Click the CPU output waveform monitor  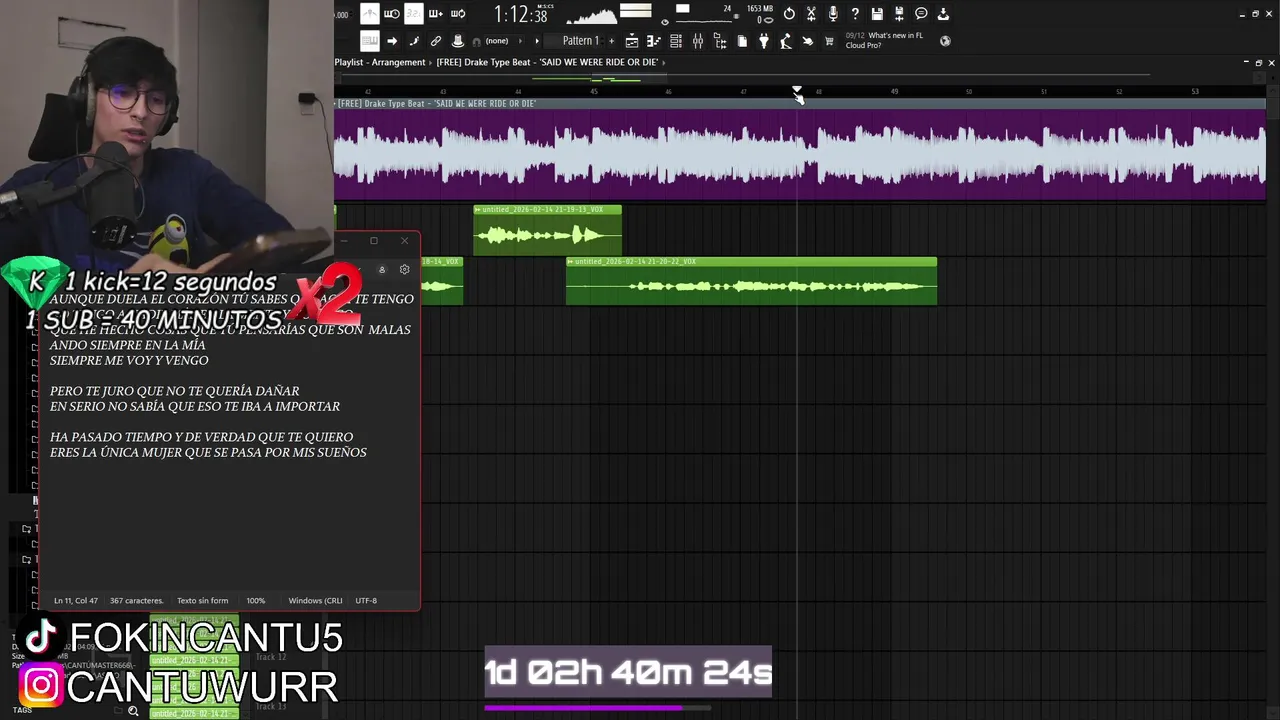[x=592, y=16]
